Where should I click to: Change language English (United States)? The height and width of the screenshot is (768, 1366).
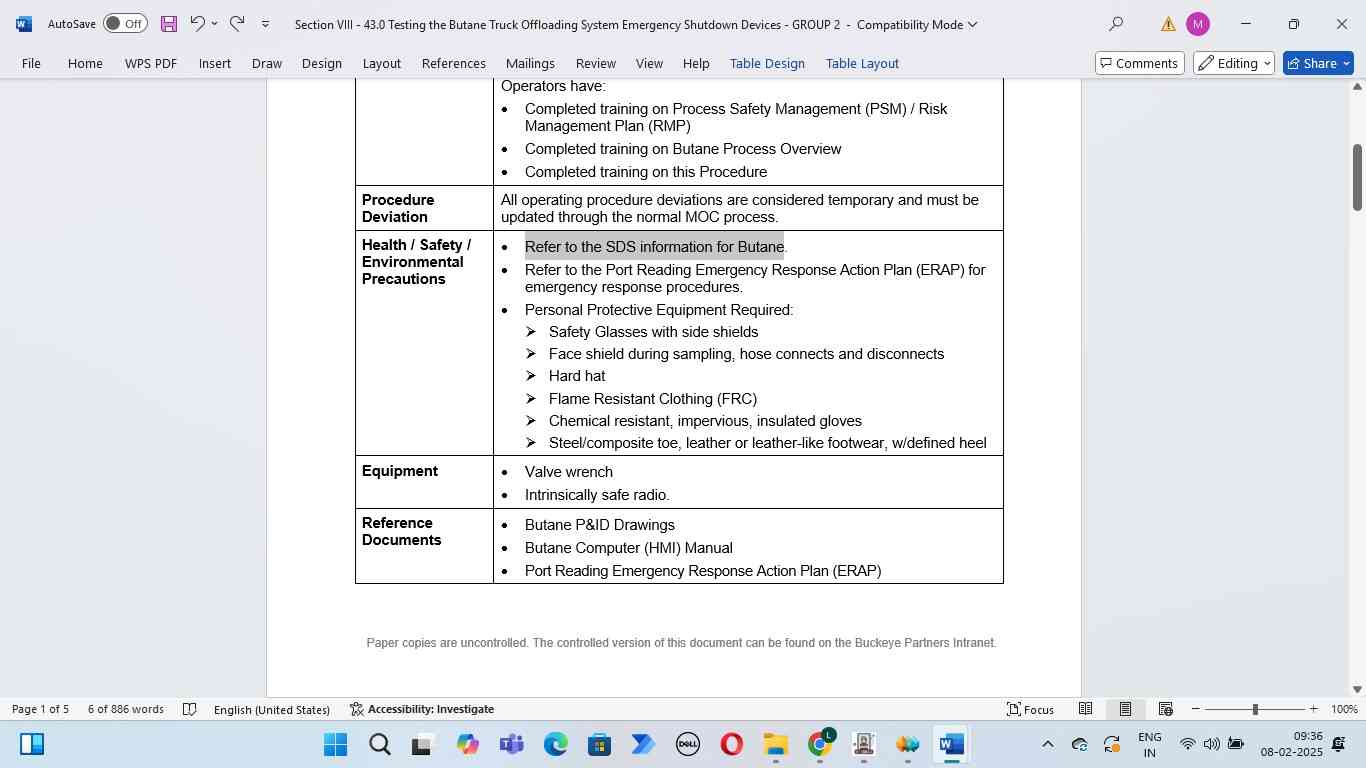(x=272, y=709)
